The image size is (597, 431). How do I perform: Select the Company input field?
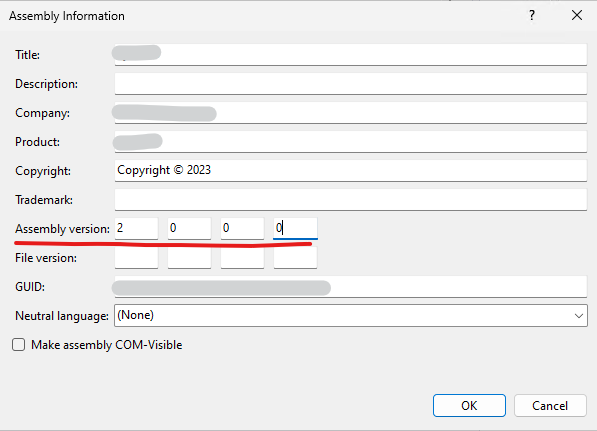click(351, 113)
